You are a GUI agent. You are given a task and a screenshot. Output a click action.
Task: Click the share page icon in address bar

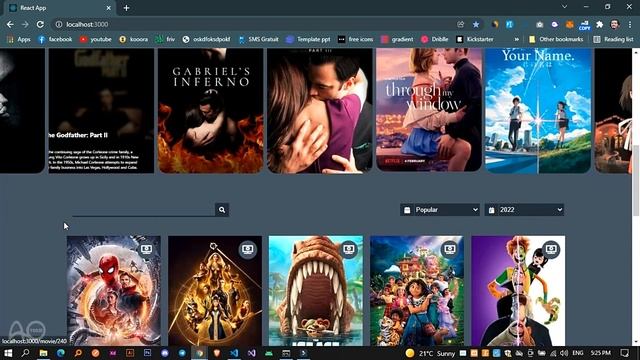pyautogui.click(x=460, y=24)
